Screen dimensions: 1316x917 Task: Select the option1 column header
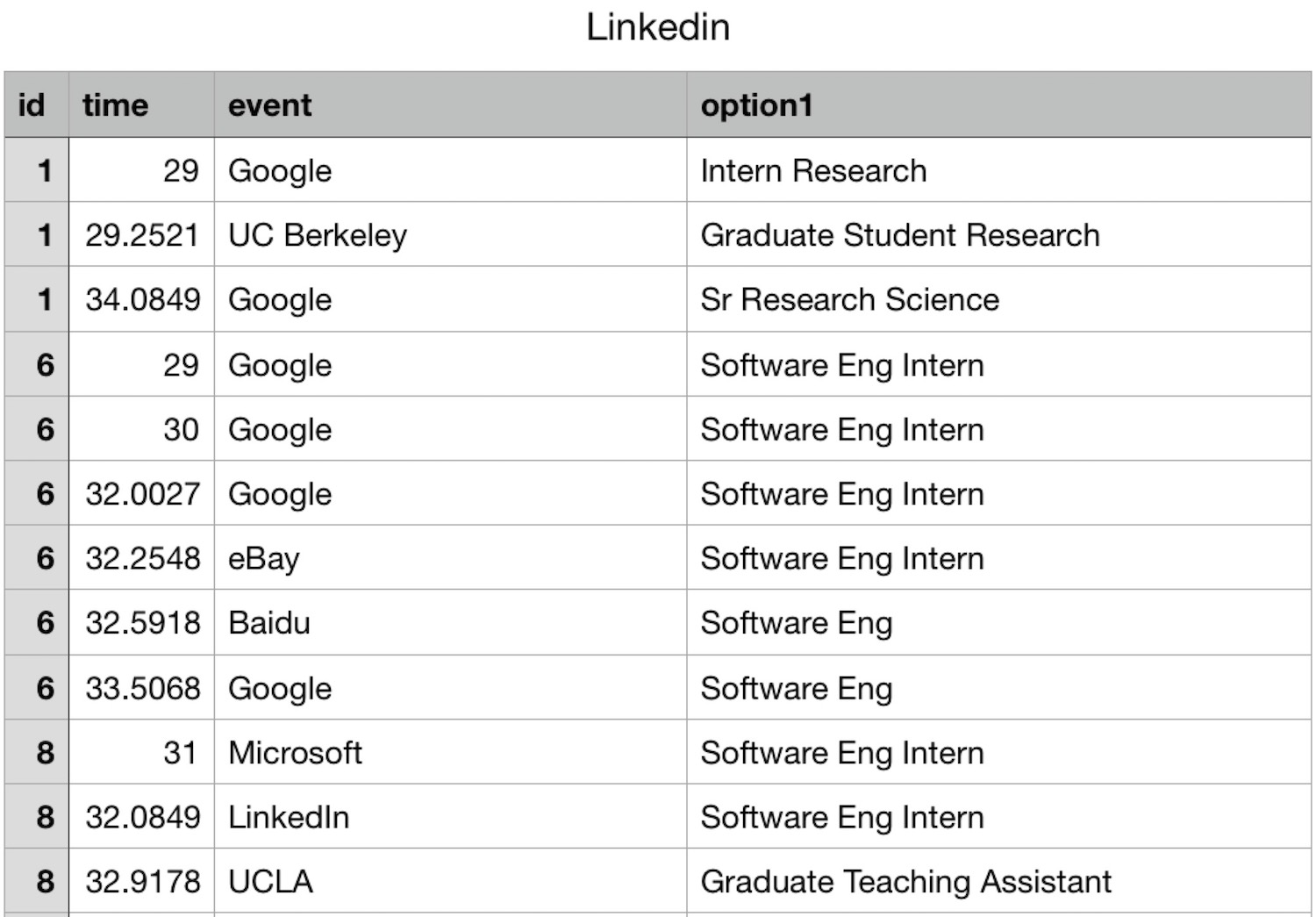click(x=756, y=105)
